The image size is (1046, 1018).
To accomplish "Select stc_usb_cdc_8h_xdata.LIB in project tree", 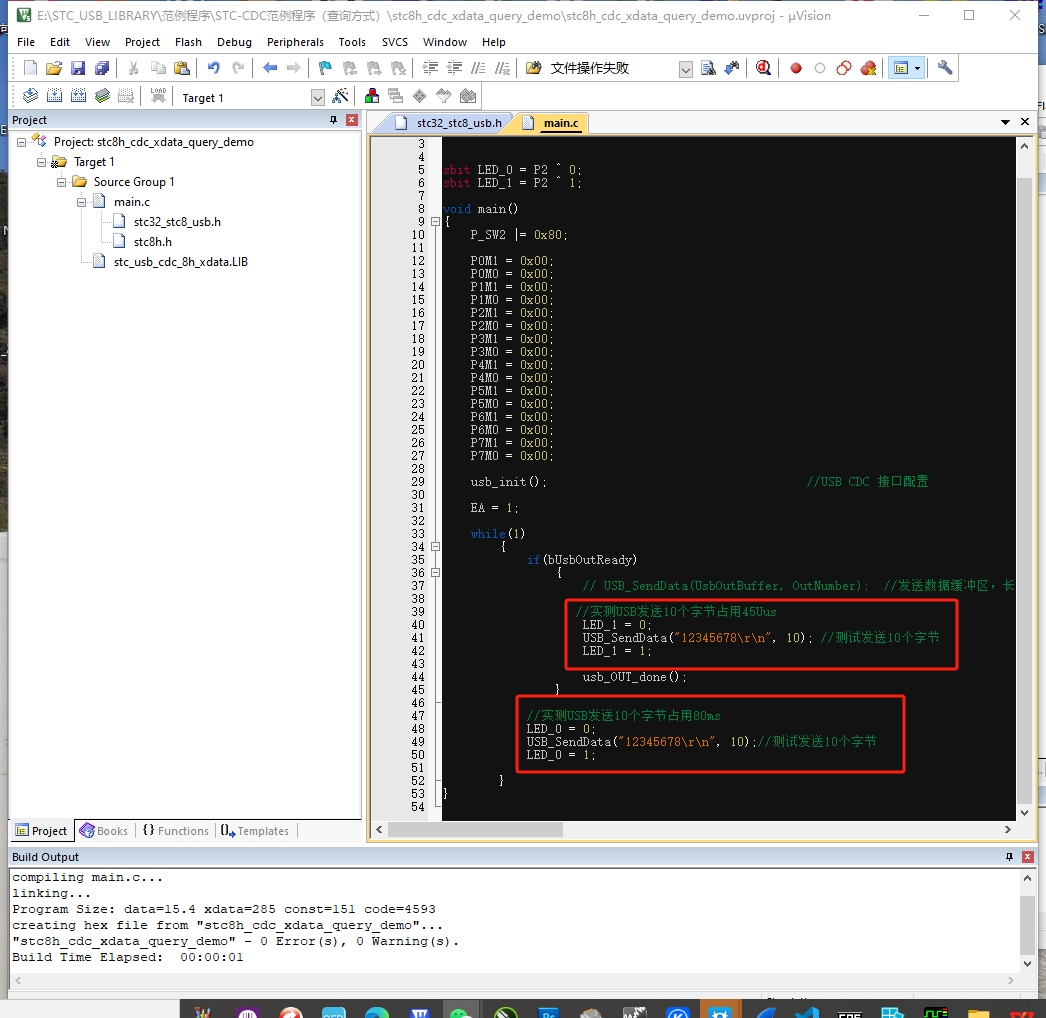I will tap(181, 262).
